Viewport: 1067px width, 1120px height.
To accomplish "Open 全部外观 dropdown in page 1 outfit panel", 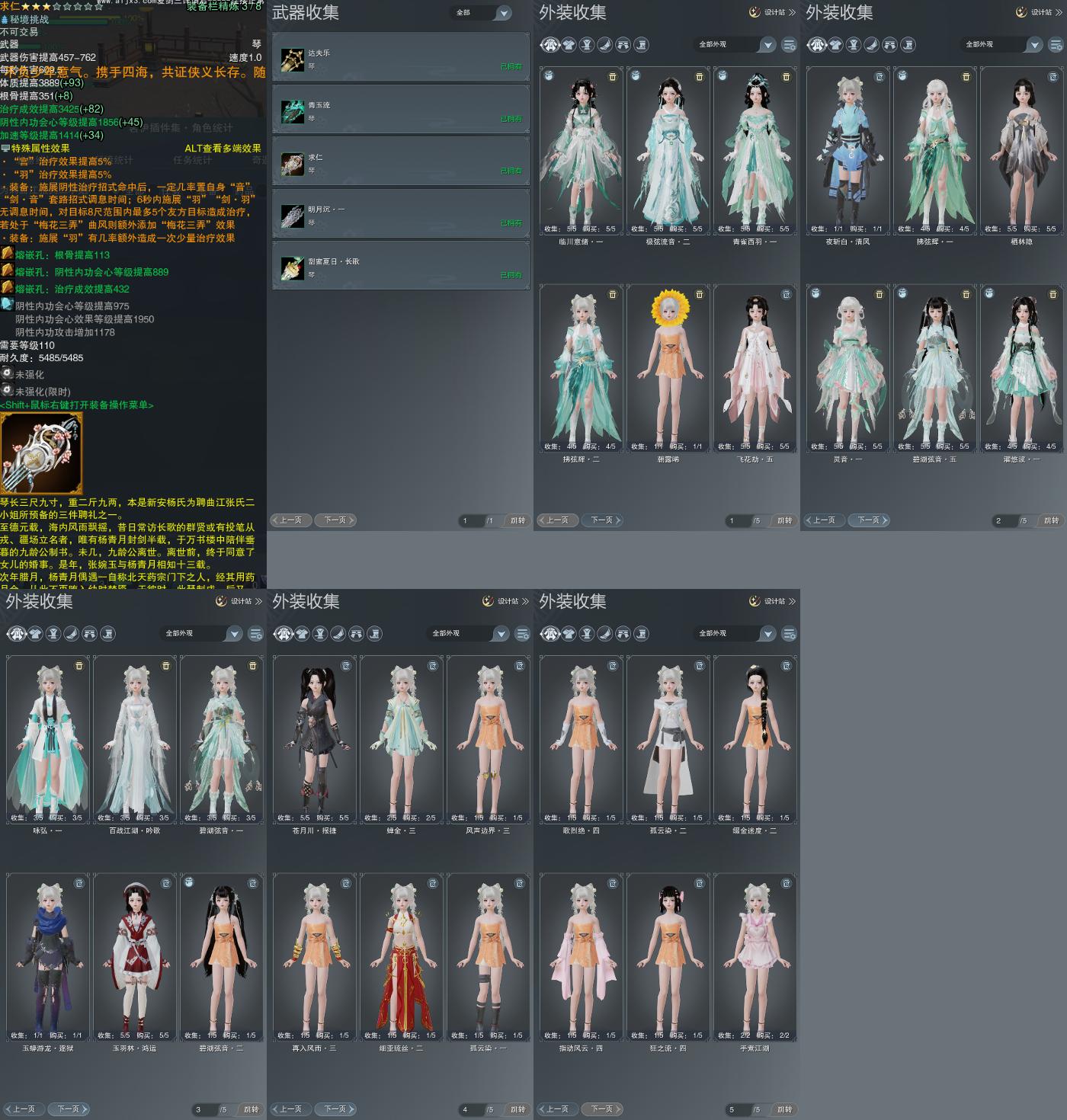I will pos(735,45).
